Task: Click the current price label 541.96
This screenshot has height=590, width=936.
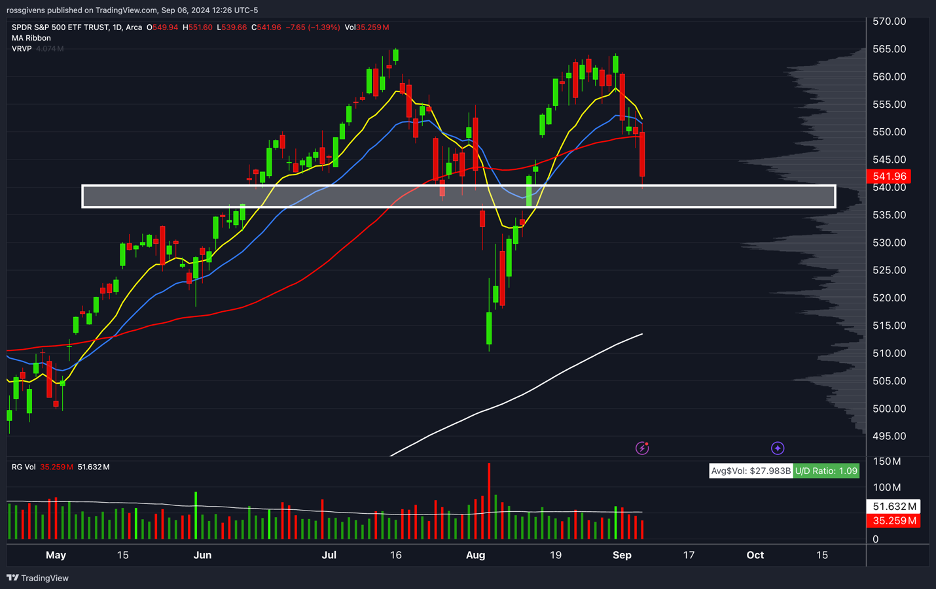Action: coord(889,176)
